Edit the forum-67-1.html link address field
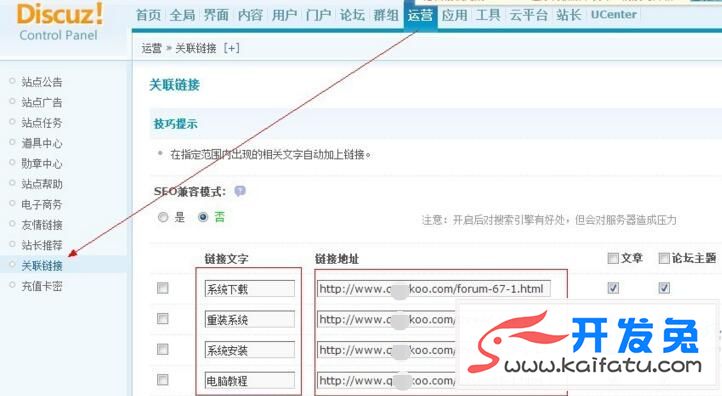Screen dimensions: 722x396 tap(433, 289)
